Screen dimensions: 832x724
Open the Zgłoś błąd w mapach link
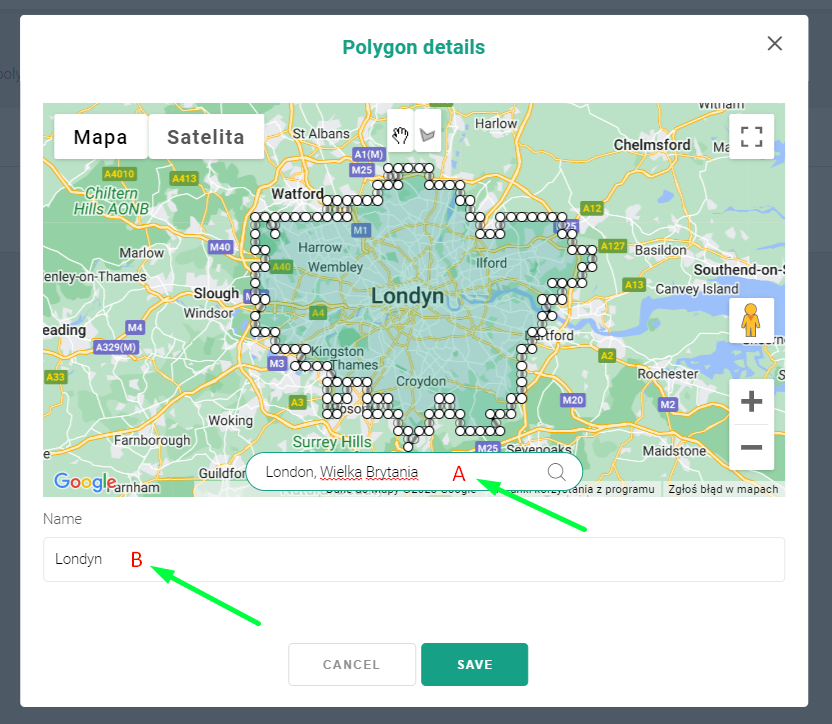(x=723, y=489)
